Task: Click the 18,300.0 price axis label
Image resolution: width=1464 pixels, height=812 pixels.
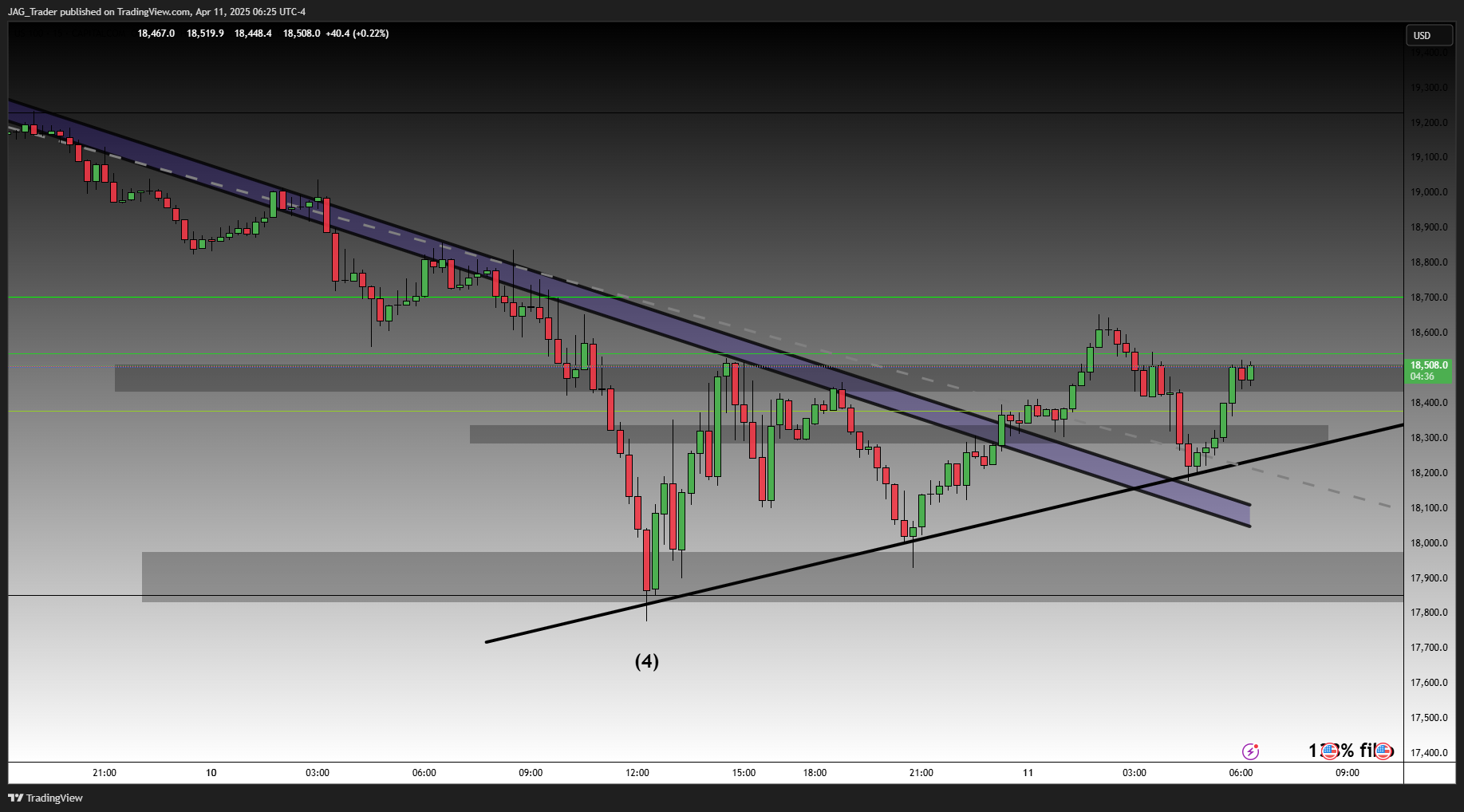Action: [x=1429, y=438]
